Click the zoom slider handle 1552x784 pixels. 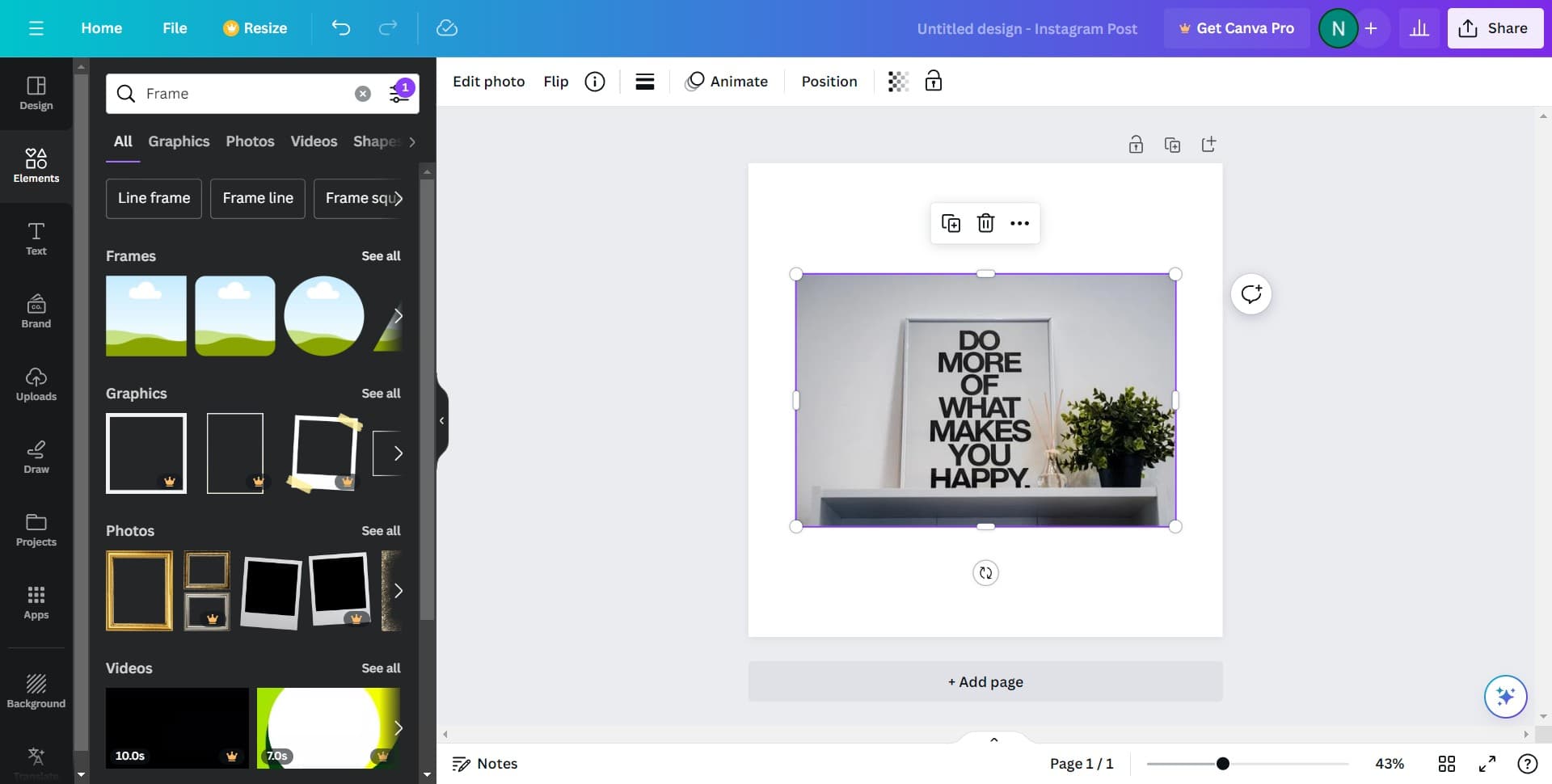click(1222, 764)
